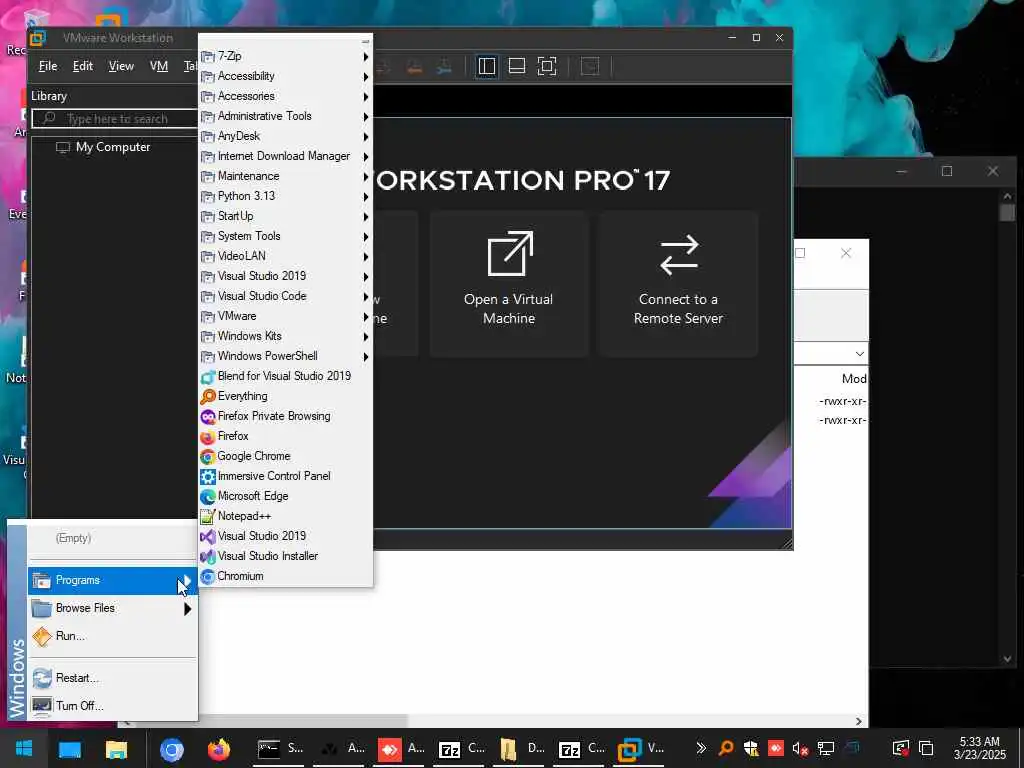Open the Windows Kits folder entry
The width and height of the screenshot is (1024, 768).
coord(285,336)
